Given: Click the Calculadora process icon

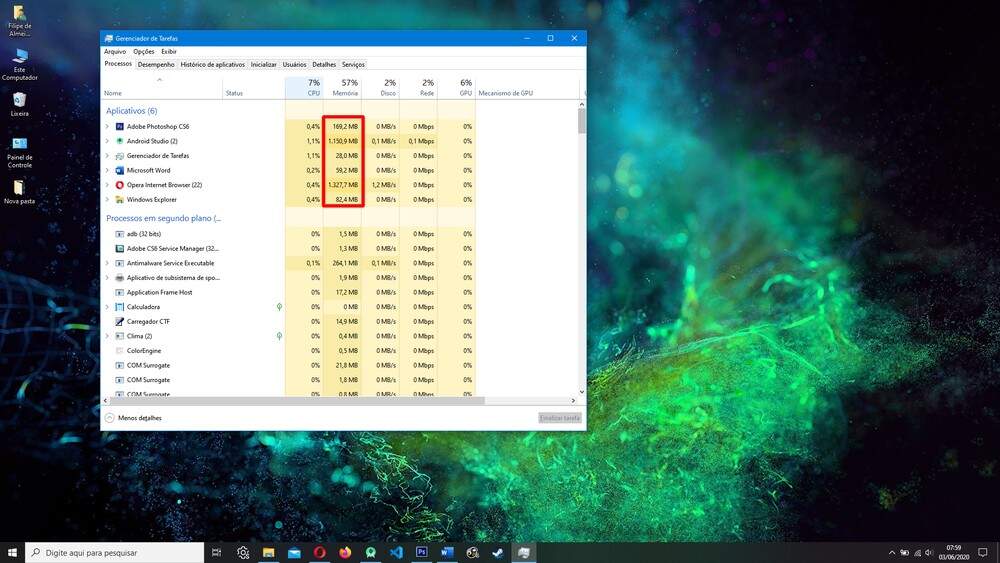Looking at the screenshot, I should (119, 307).
